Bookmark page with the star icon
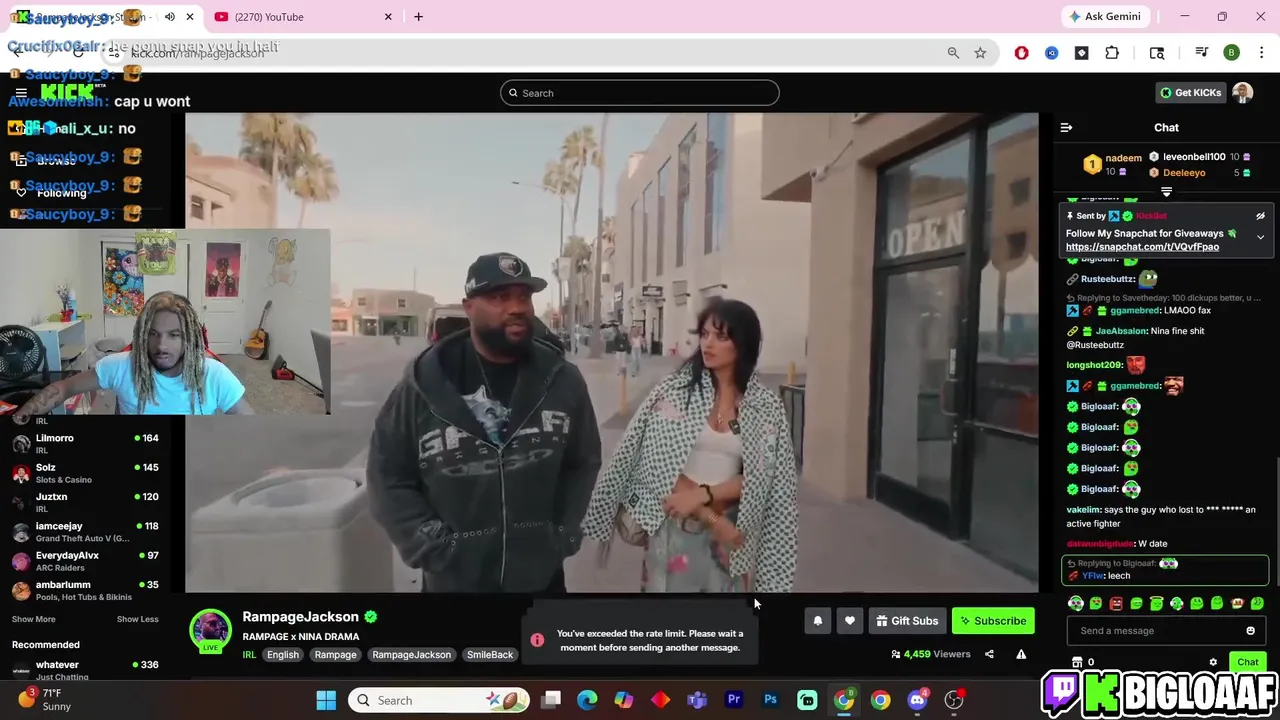Screen dimensions: 1280x720 (x=980, y=53)
